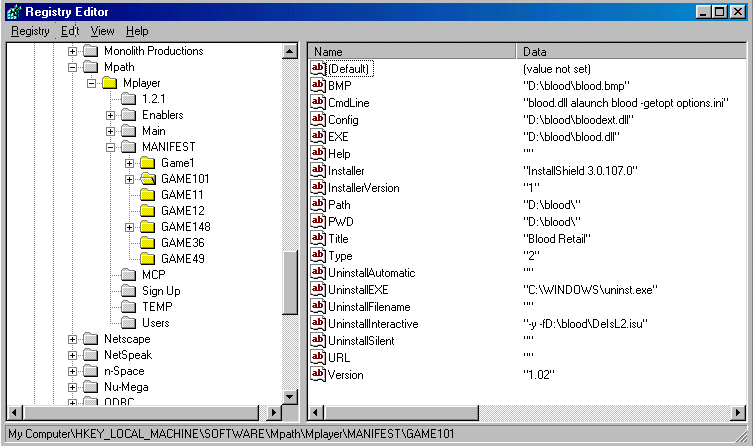Click the folder icon for Nu-Mega key
The width and height of the screenshot is (753, 446).
pyautogui.click(x=91, y=387)
